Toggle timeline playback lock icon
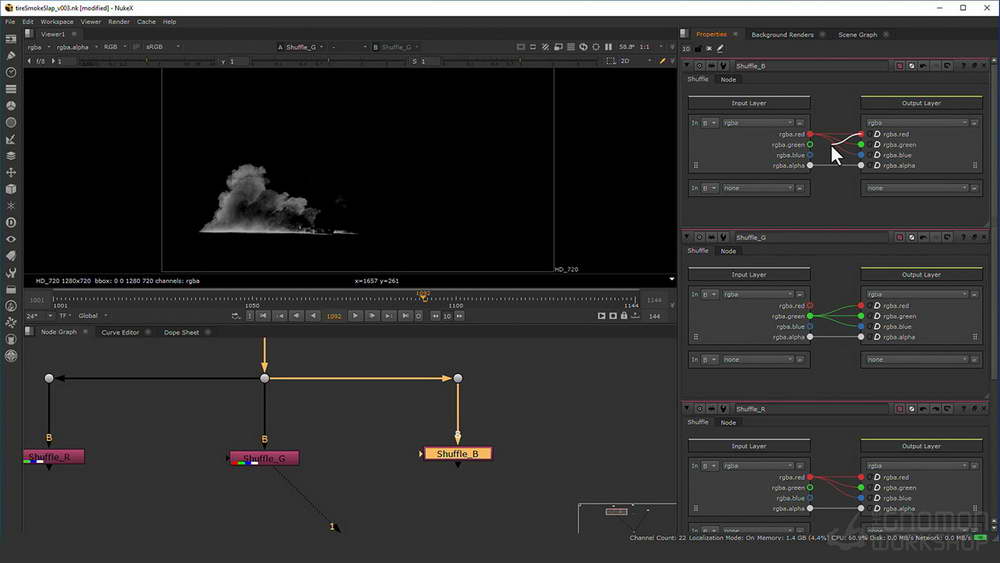Viewport: 1000px width, 563px height. [624, 316]
